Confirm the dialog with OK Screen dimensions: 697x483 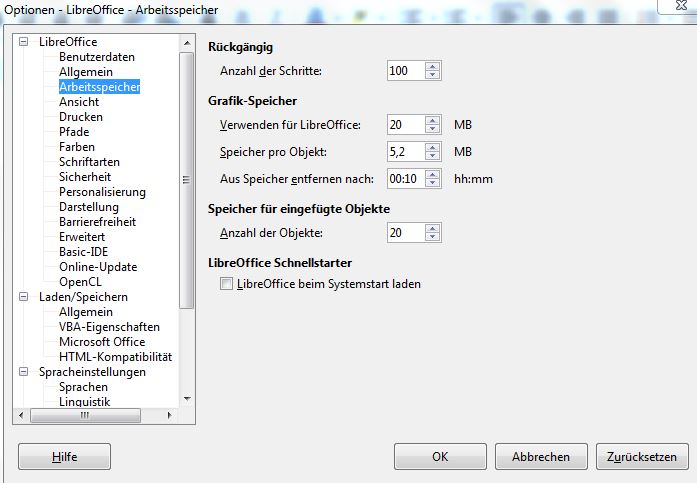click(440, 456)
